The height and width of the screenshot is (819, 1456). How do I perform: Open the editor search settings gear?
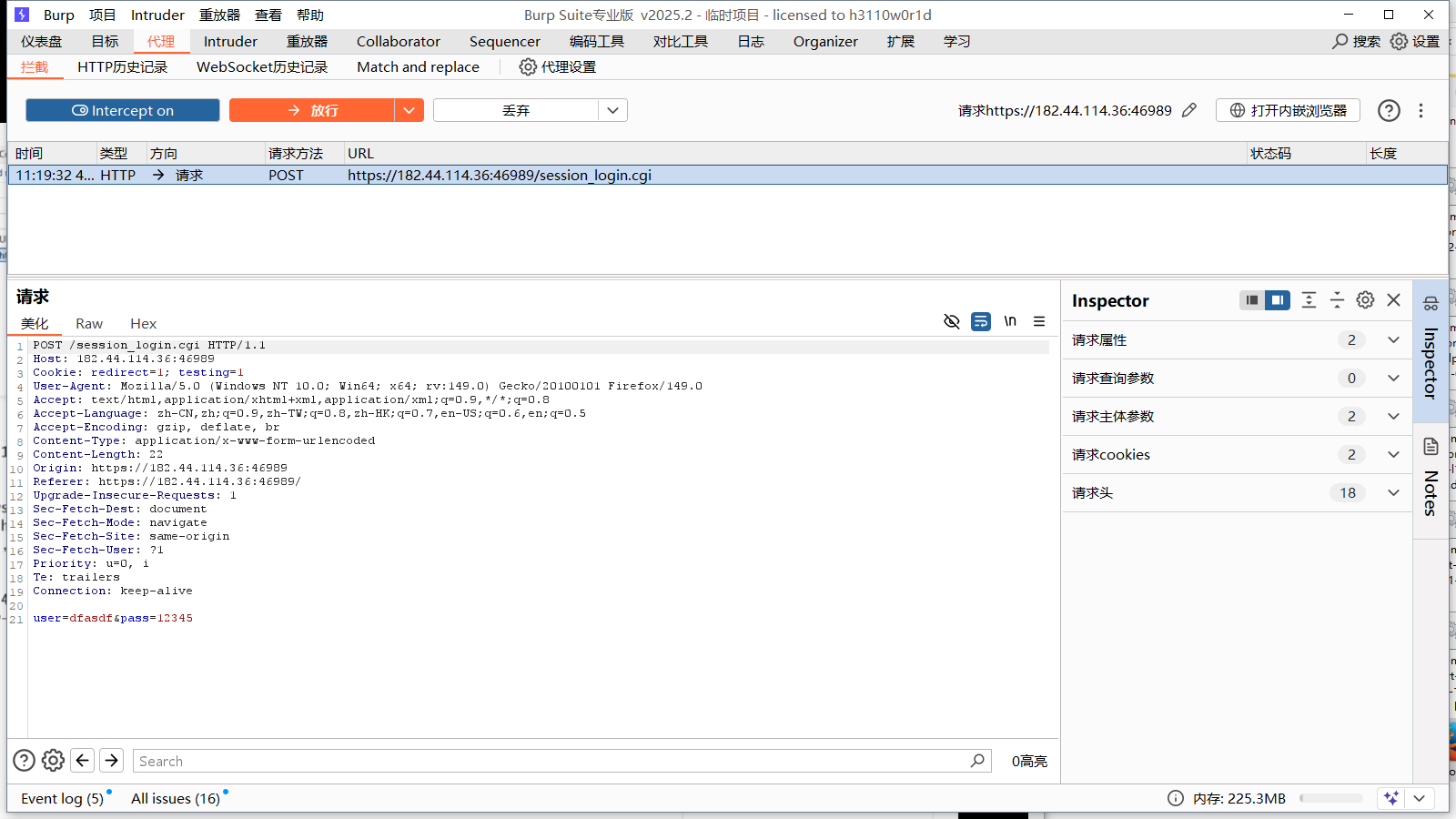54,760
